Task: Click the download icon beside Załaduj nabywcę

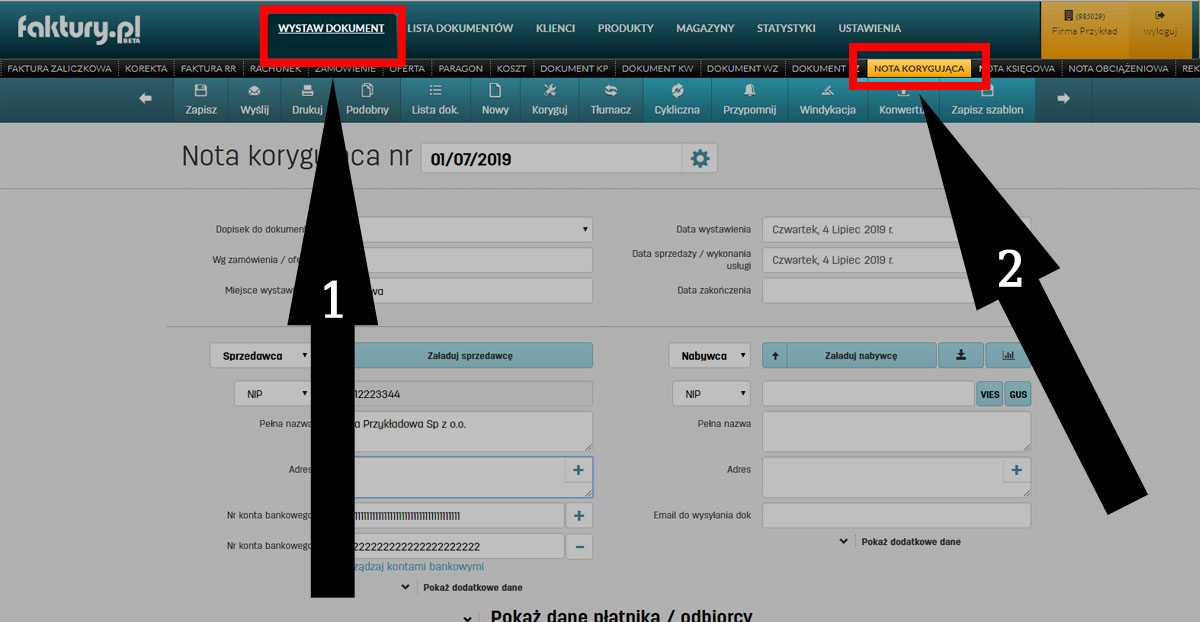Action: [961, 355]
